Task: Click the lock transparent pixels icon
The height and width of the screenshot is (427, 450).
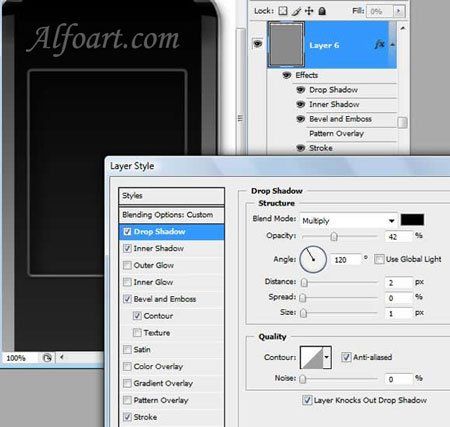Action: point(283,11)
